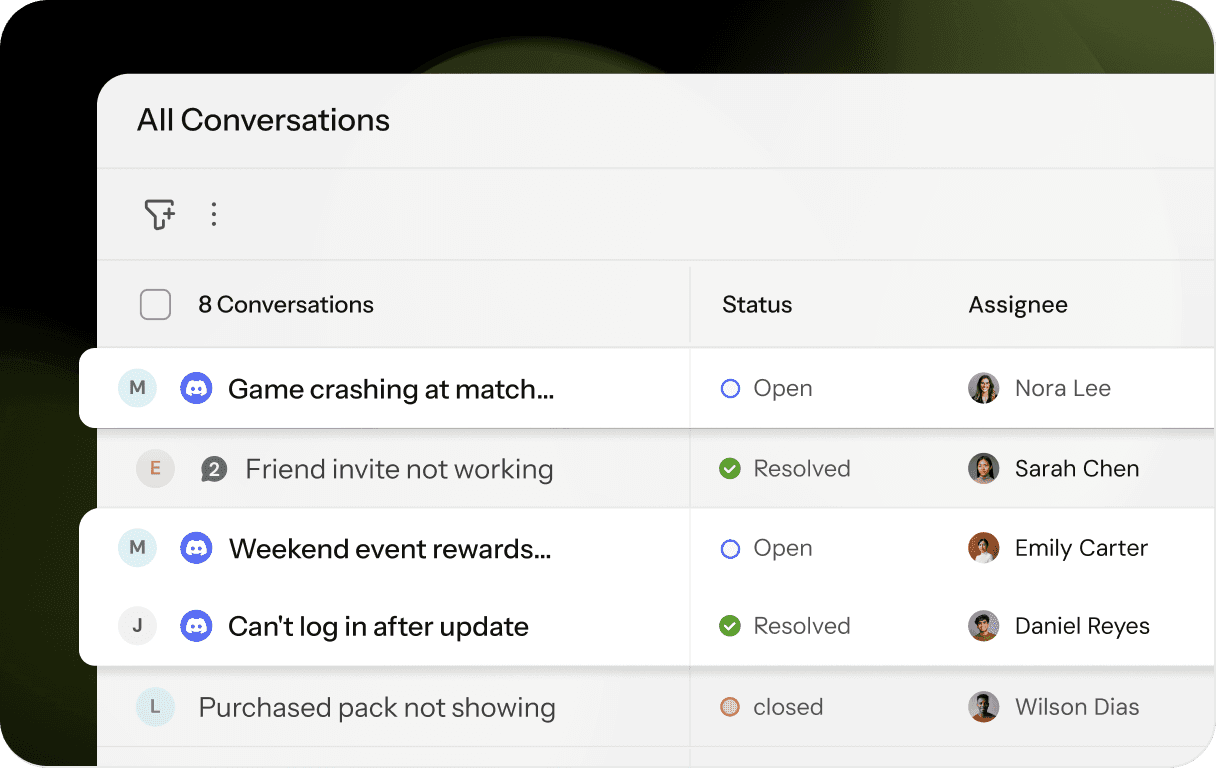Image resolution: width=1216 pixels, height=768 pixels.
Task: Click M avatar on Weekend event rewards row
Action: click(137, 548)
